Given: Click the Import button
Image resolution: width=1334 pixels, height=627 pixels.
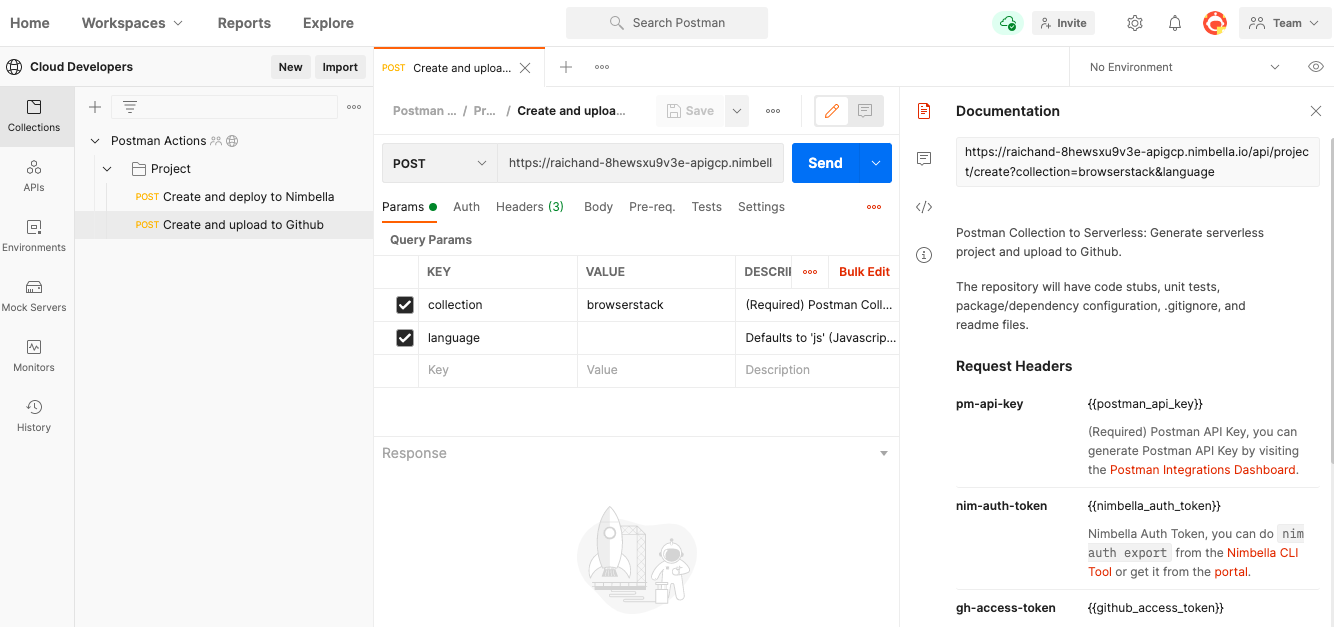Looking at the screenshot, I should pyautogui.click(x=340, y=67).
